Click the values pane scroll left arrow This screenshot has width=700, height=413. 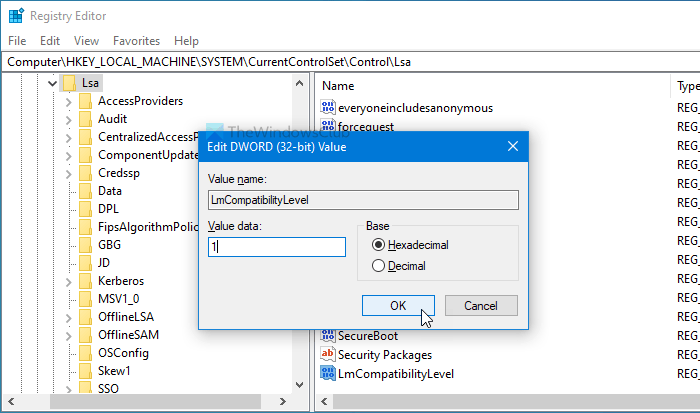[325, 401]
